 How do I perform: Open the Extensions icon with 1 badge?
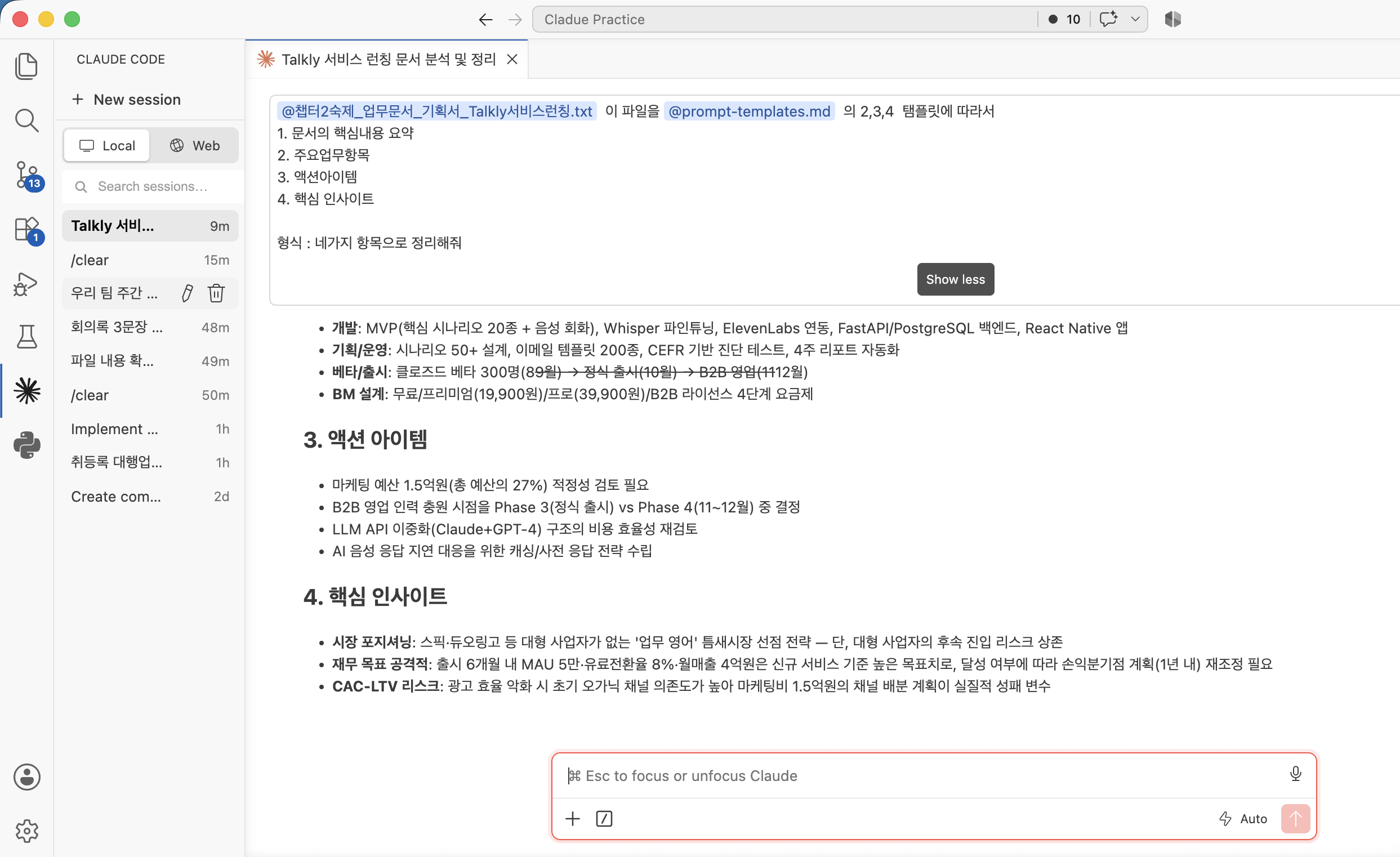[27, 229]
